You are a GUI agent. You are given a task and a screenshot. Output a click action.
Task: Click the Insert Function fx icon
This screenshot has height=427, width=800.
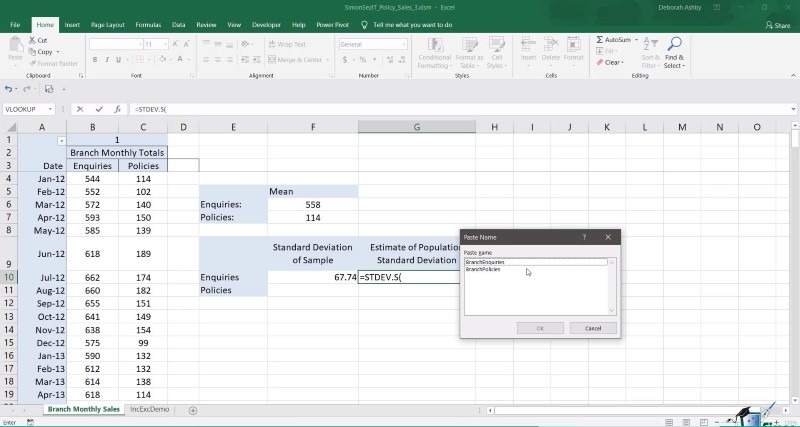[x=117, y=109]
